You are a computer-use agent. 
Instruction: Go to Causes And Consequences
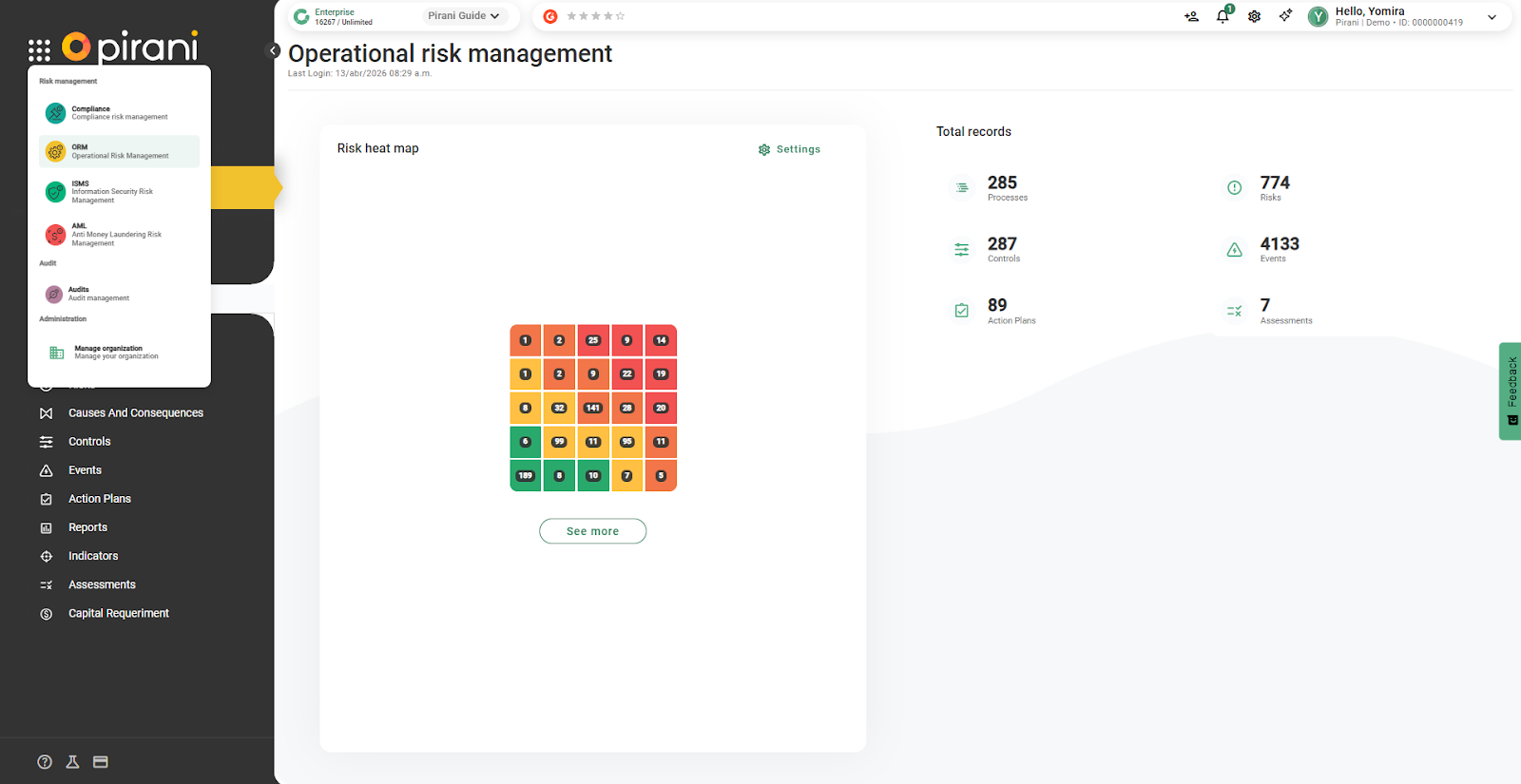pyautogui.click(x=135, y=413)
